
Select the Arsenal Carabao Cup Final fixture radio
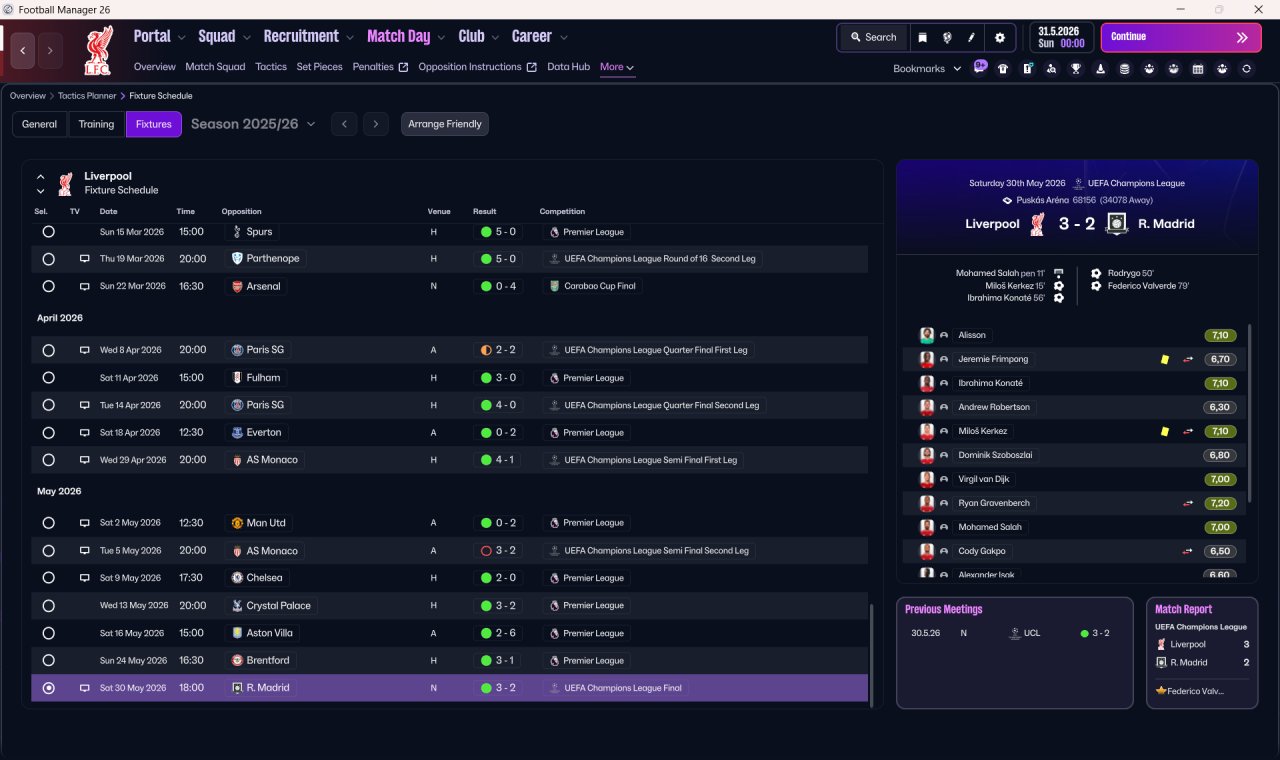tap(48, 286)
